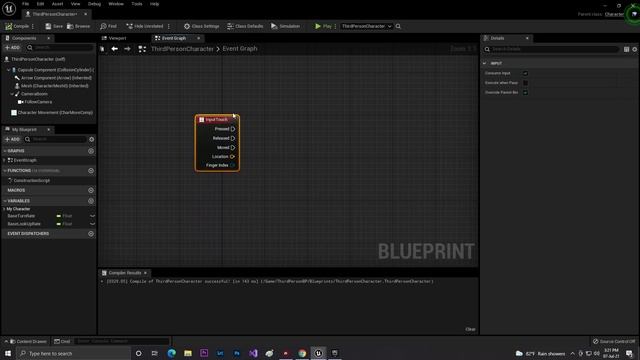640x360 pixels.
Task: Select the Event Graph tab
Action: 173,38
